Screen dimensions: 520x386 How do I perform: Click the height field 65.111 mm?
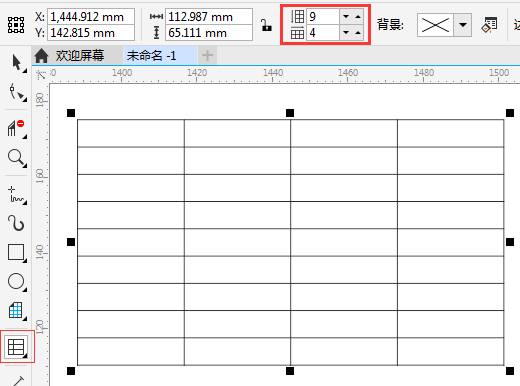point(209,33)
